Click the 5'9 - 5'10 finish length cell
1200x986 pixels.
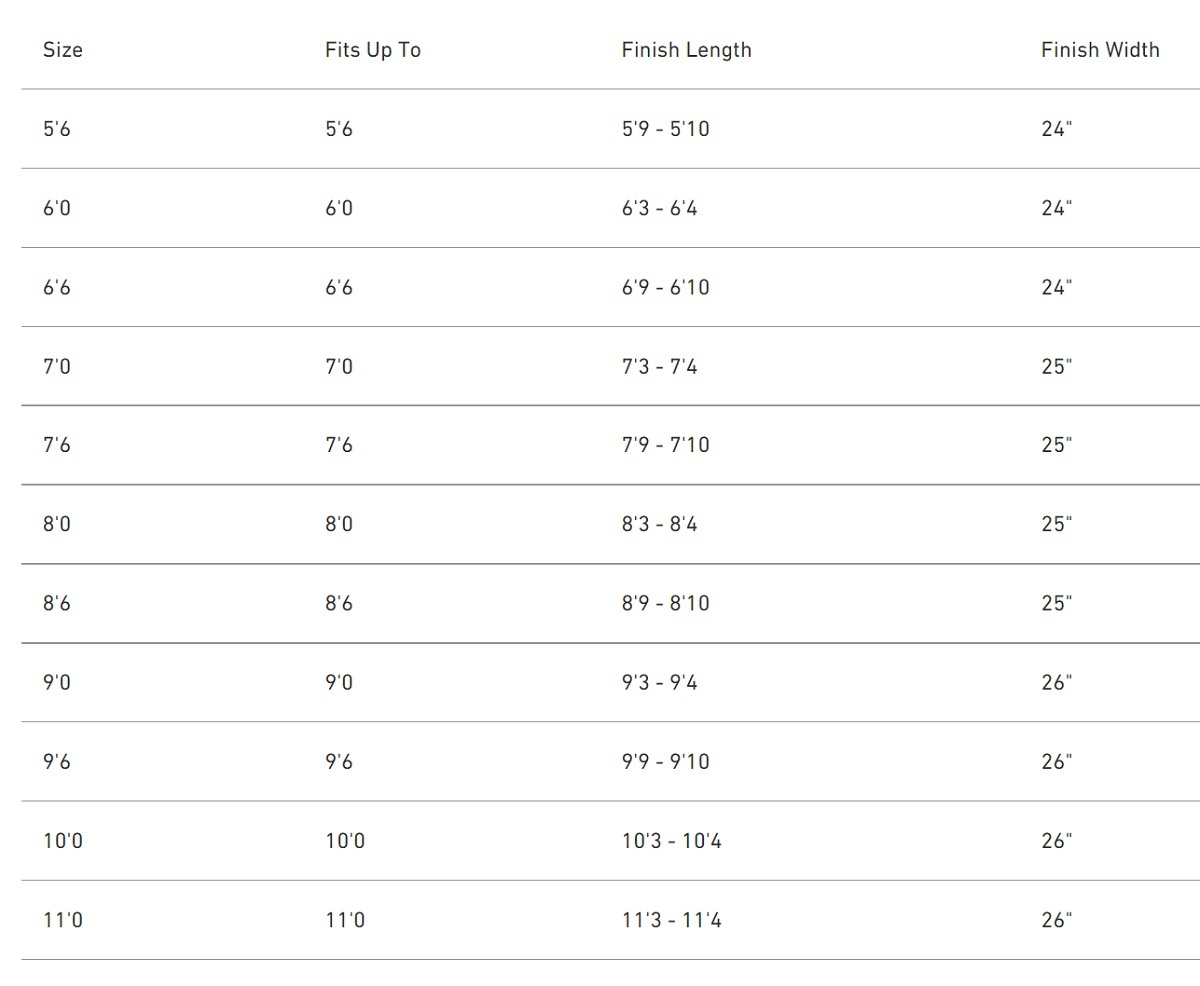click(665, 129)
